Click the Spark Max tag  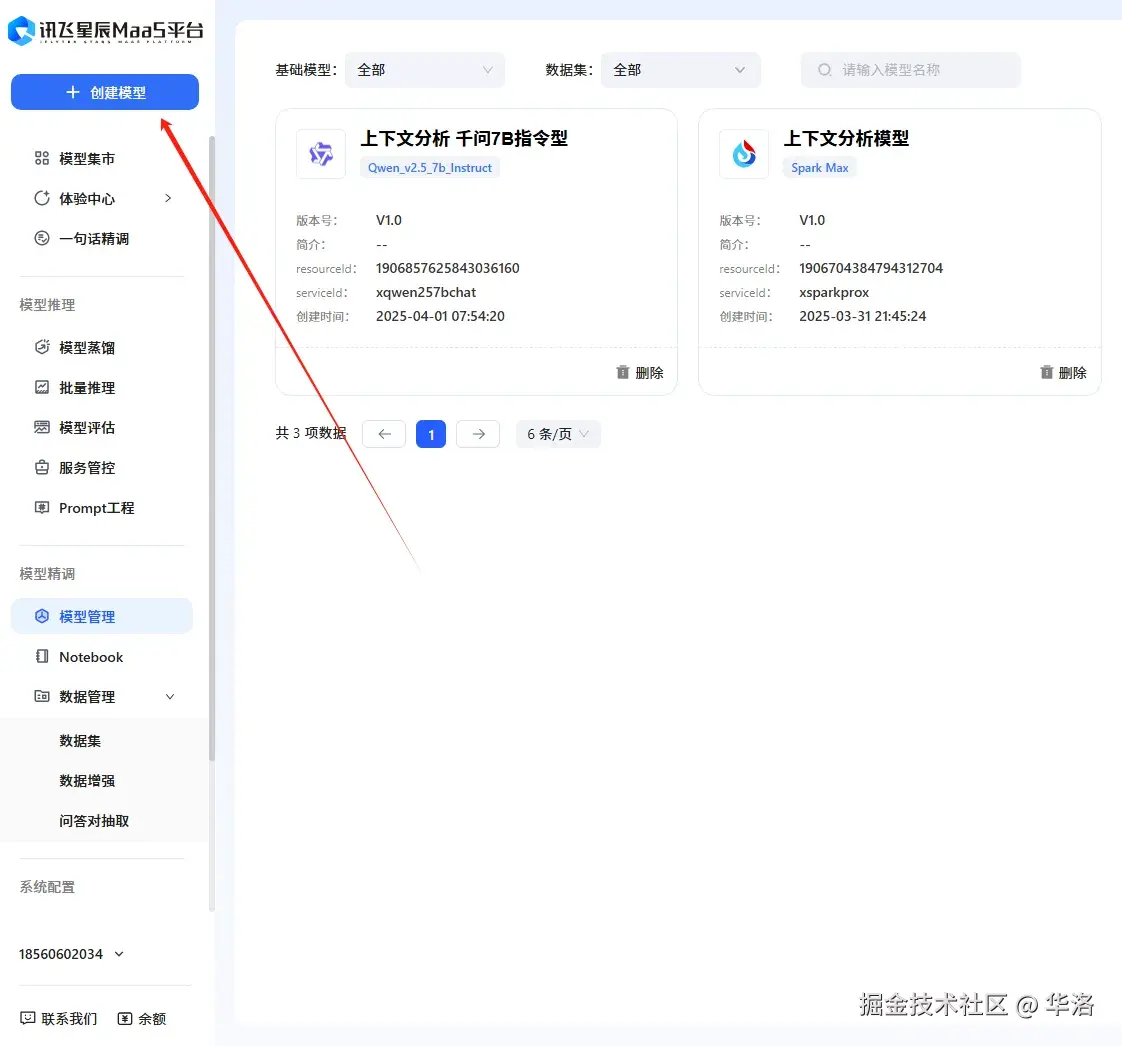pos(819,167)
